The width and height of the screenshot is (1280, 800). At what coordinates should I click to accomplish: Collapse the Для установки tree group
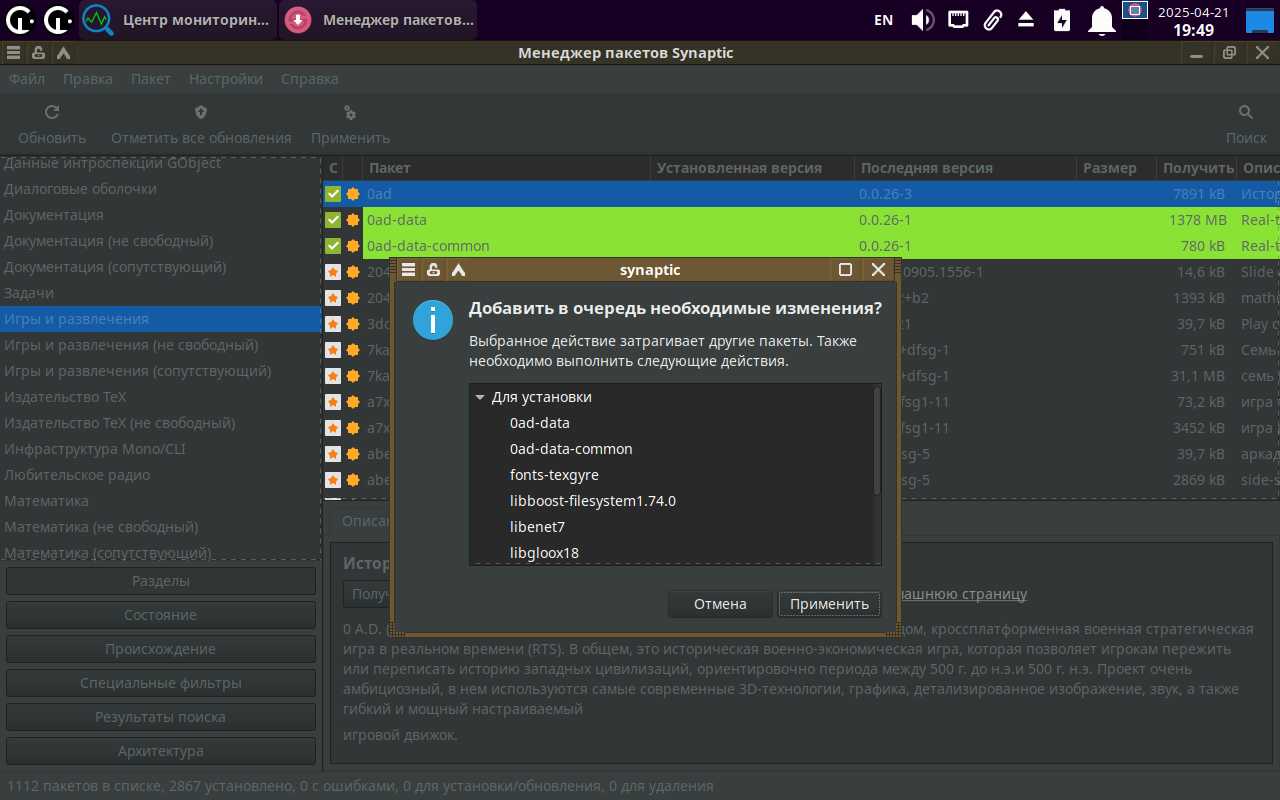click(480, 397)
